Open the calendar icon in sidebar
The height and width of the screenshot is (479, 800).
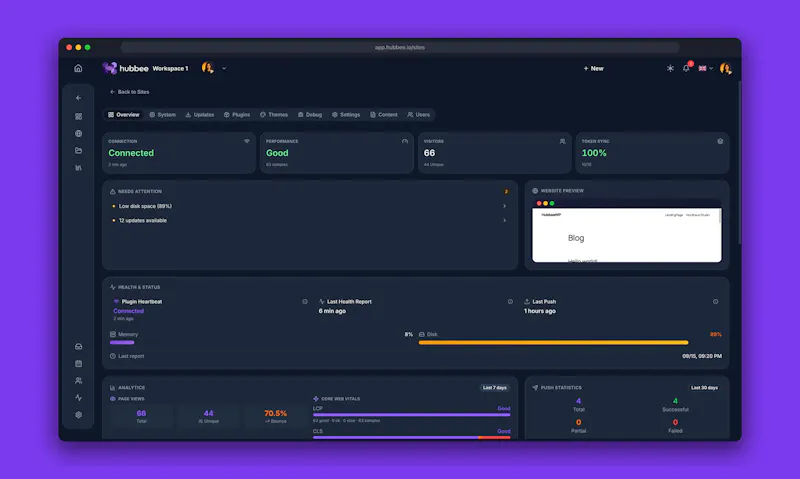coord(79,364)
